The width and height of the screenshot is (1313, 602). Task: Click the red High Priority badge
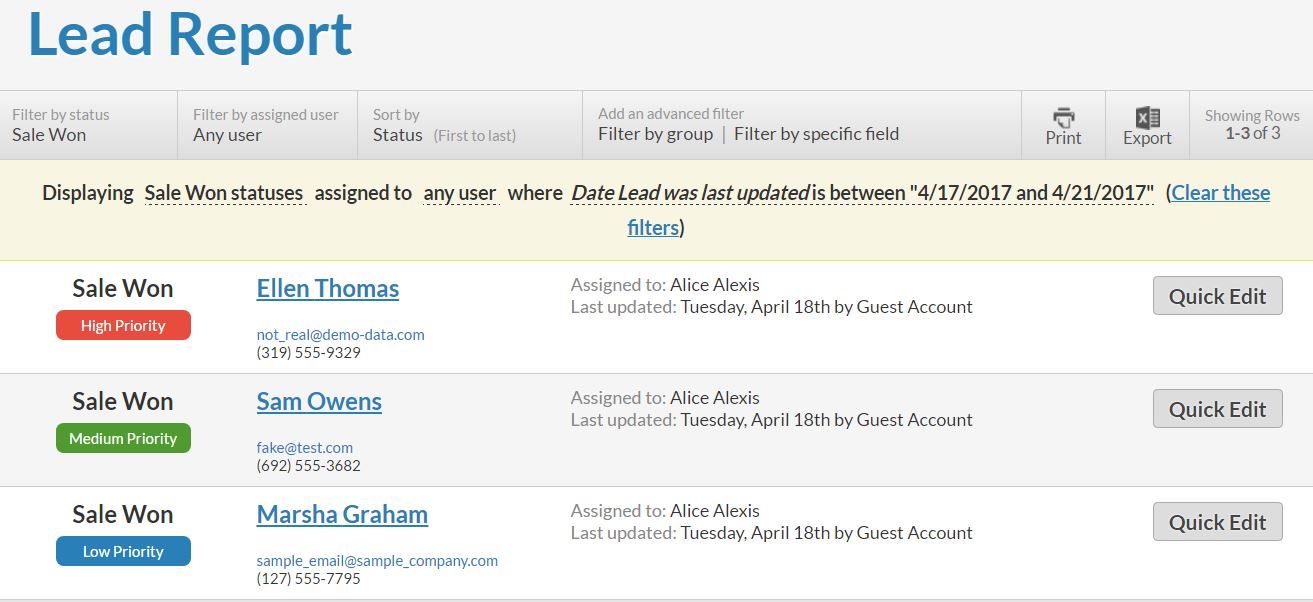[123, 325]
